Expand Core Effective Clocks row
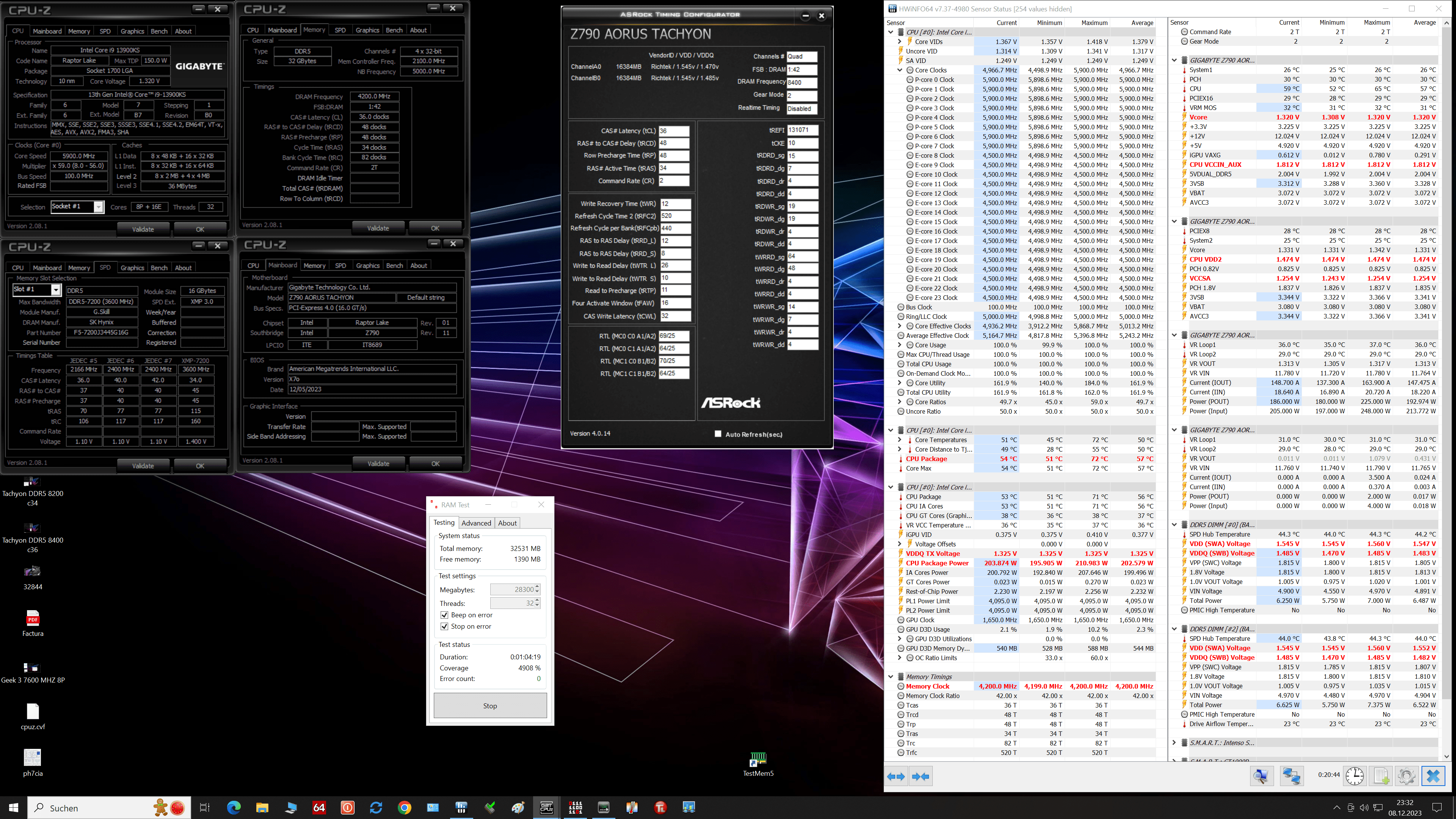Image resolution: width=1456 pixels, height=819 pixels. 900,326
